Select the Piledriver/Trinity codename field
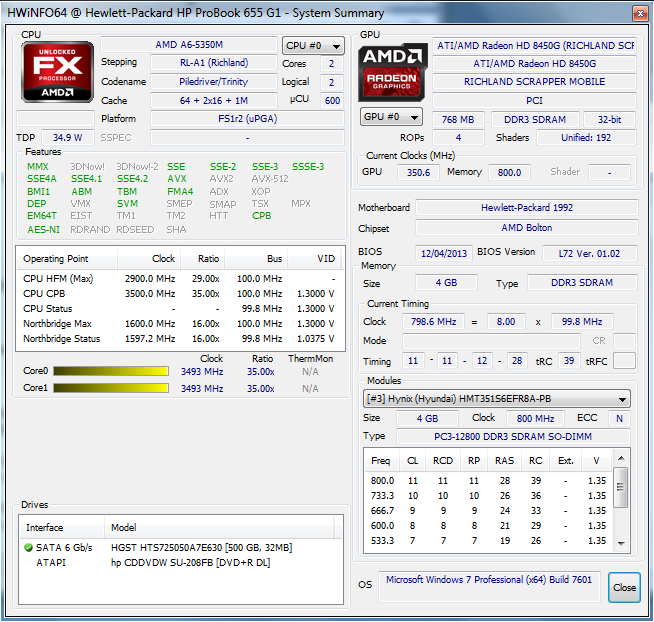This screenshot has height=622, width=654. click(x=214, y=81)
